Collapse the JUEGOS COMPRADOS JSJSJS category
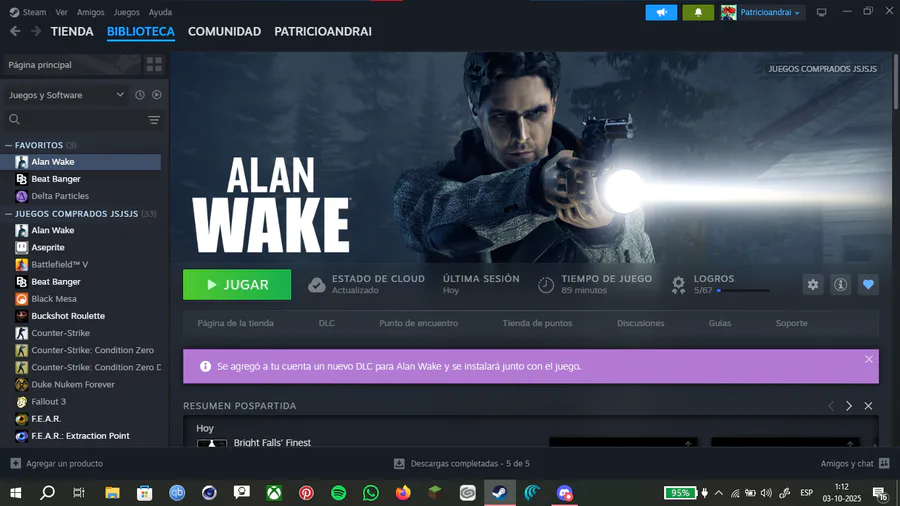This screenshot has width=900, height=506. [9, 213]
